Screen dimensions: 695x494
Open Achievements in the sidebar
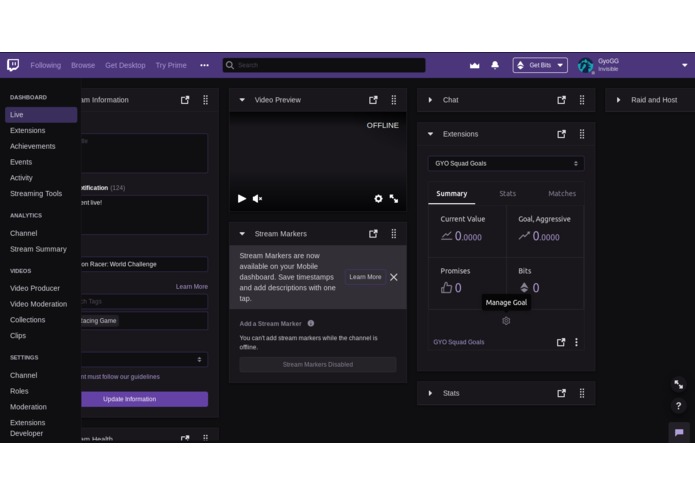point(32,146)
